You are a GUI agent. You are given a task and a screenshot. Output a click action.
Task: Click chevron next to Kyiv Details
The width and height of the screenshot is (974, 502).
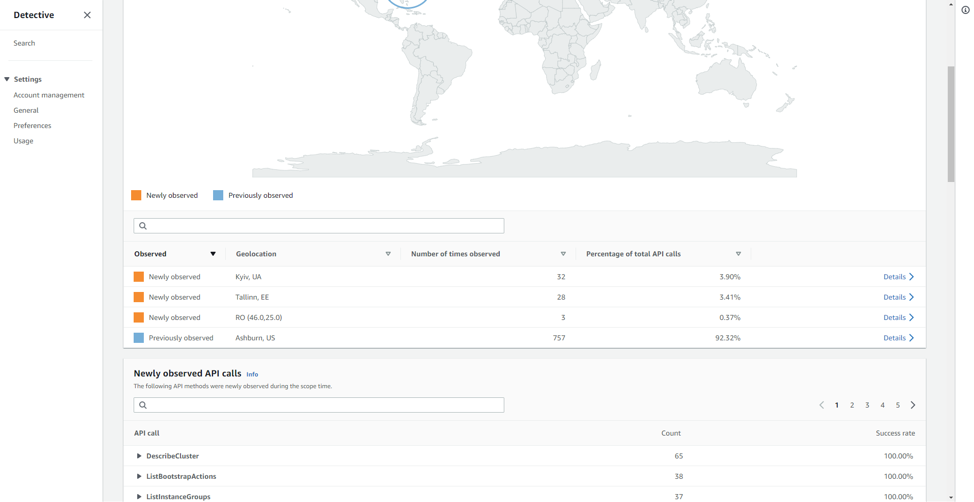click(x=911, y=277)
